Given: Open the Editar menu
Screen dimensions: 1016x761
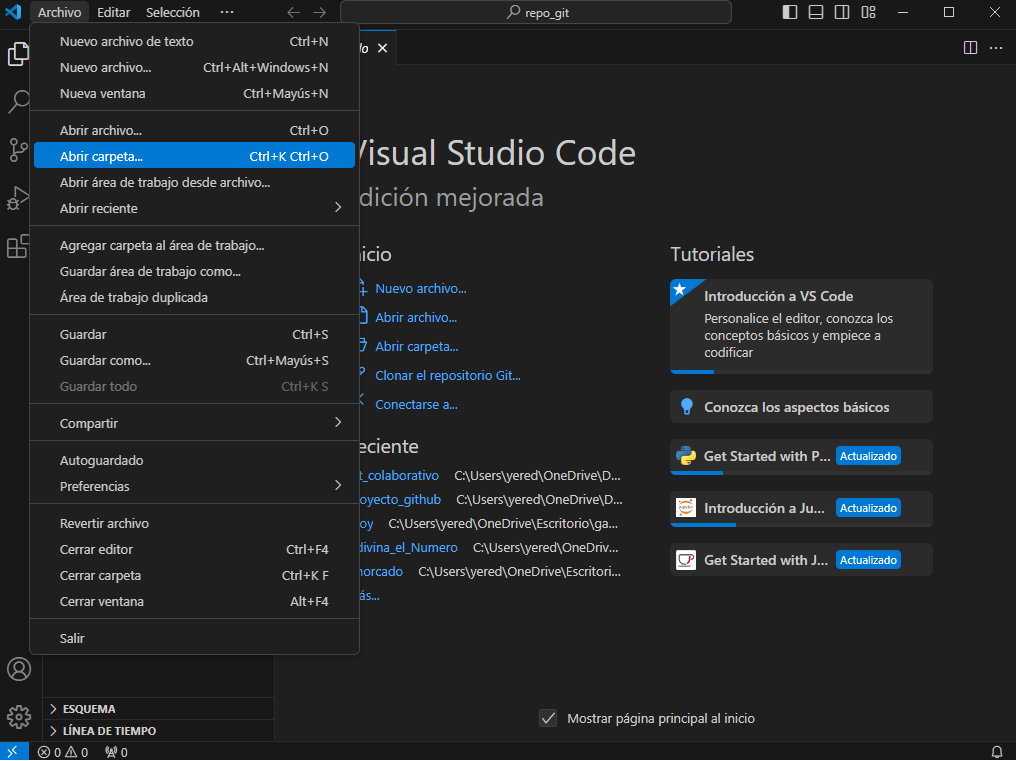Looking at the screenshot, I should coord(113,12).
